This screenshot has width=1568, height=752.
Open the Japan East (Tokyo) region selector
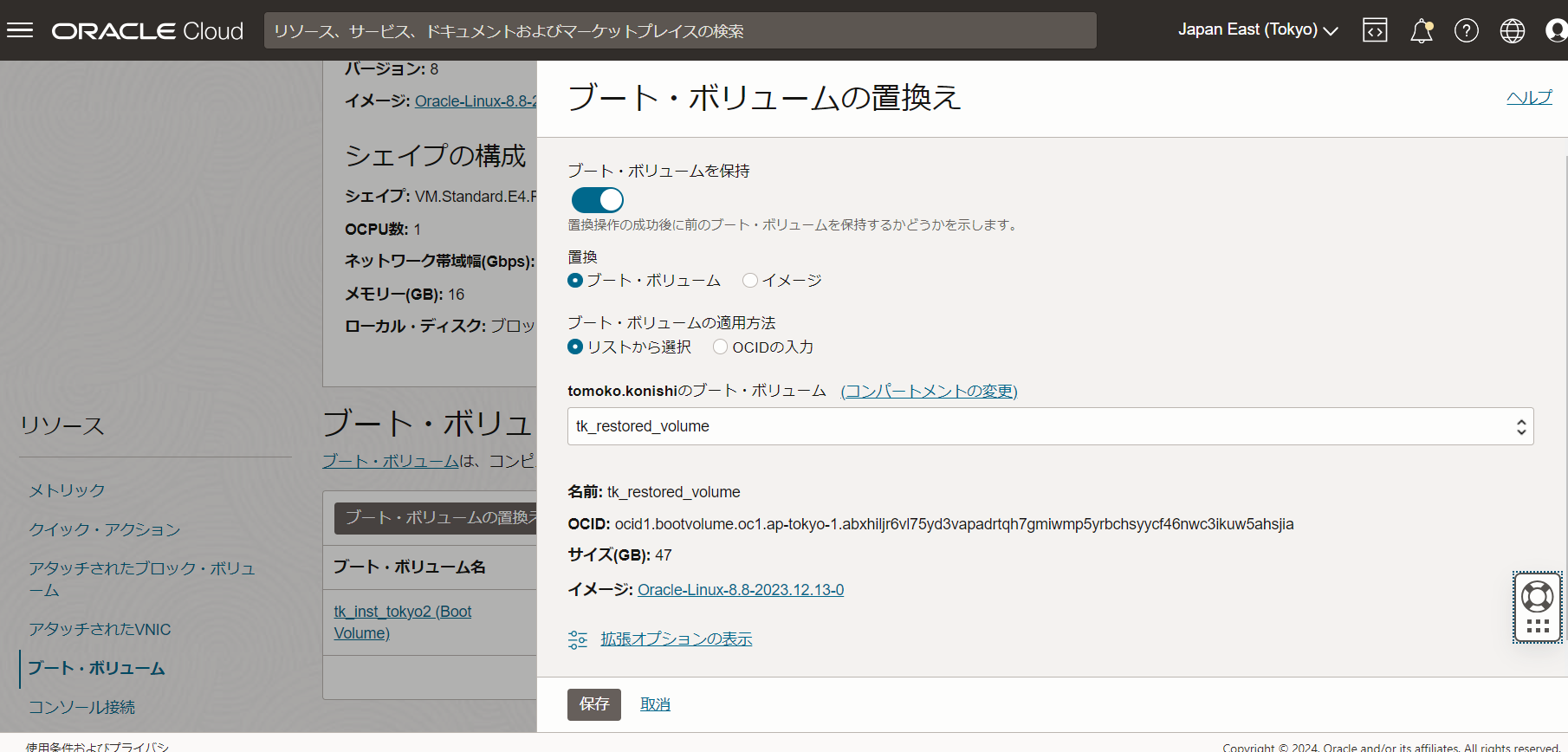pos(1258,30)
